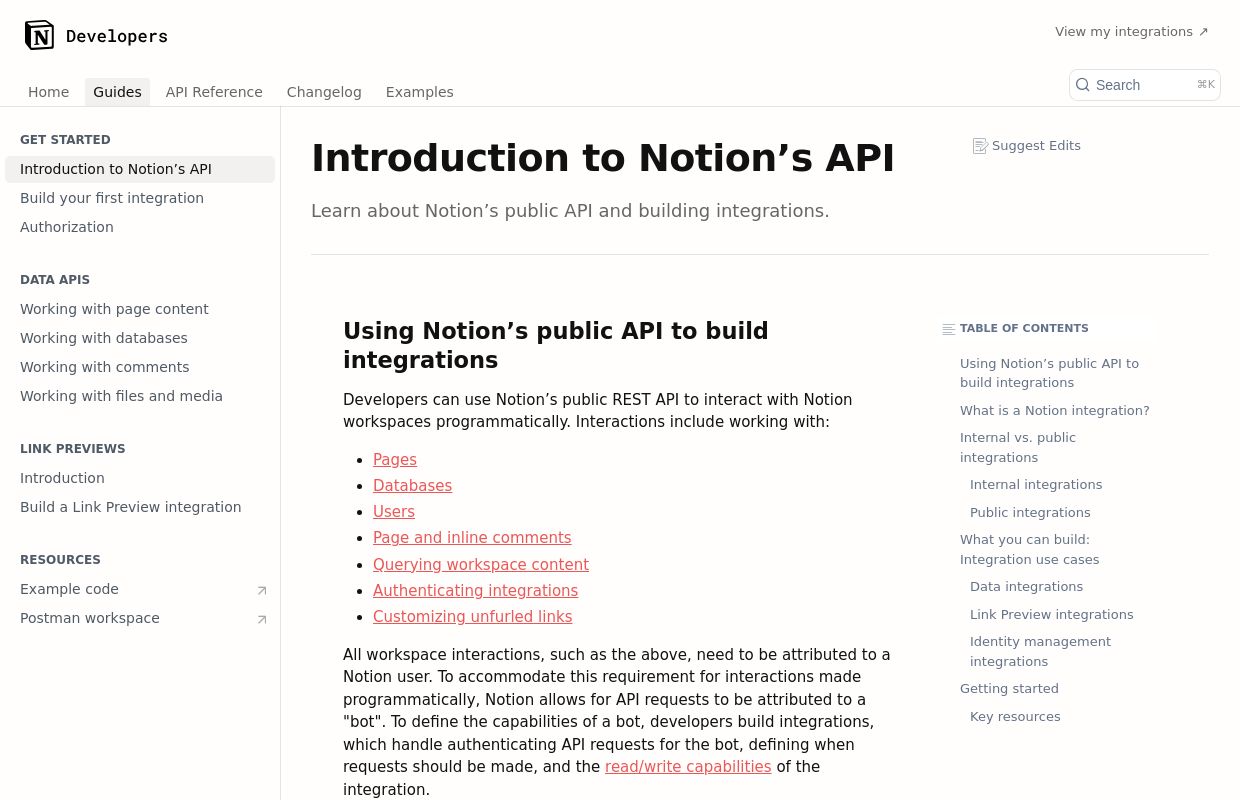Screen dimensions: 1240x800
Task: Click external-link arrow beside Postman workspace
Action: (x=262, y=620)
